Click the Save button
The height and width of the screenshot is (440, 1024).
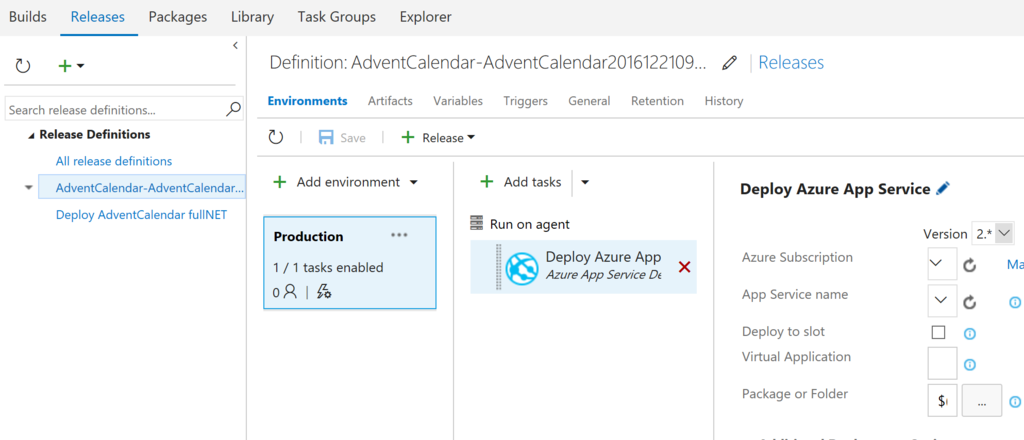pyautogui.click(x=342, y=138)
